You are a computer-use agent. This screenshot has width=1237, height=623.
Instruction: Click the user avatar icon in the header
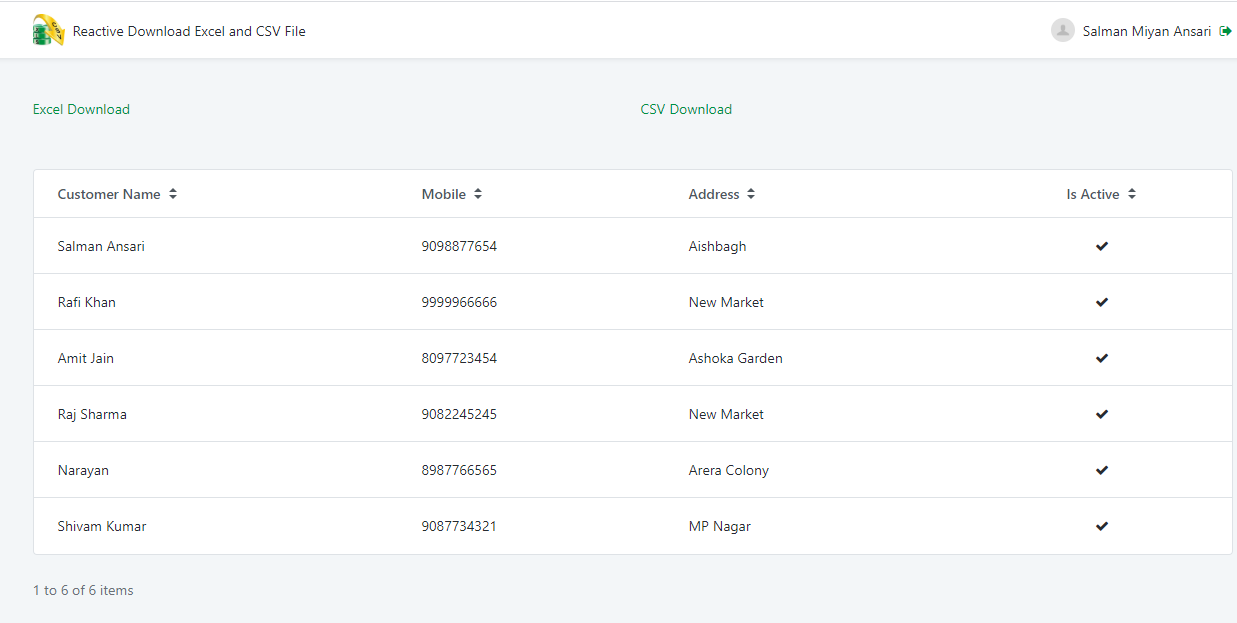click(1062, 30)
